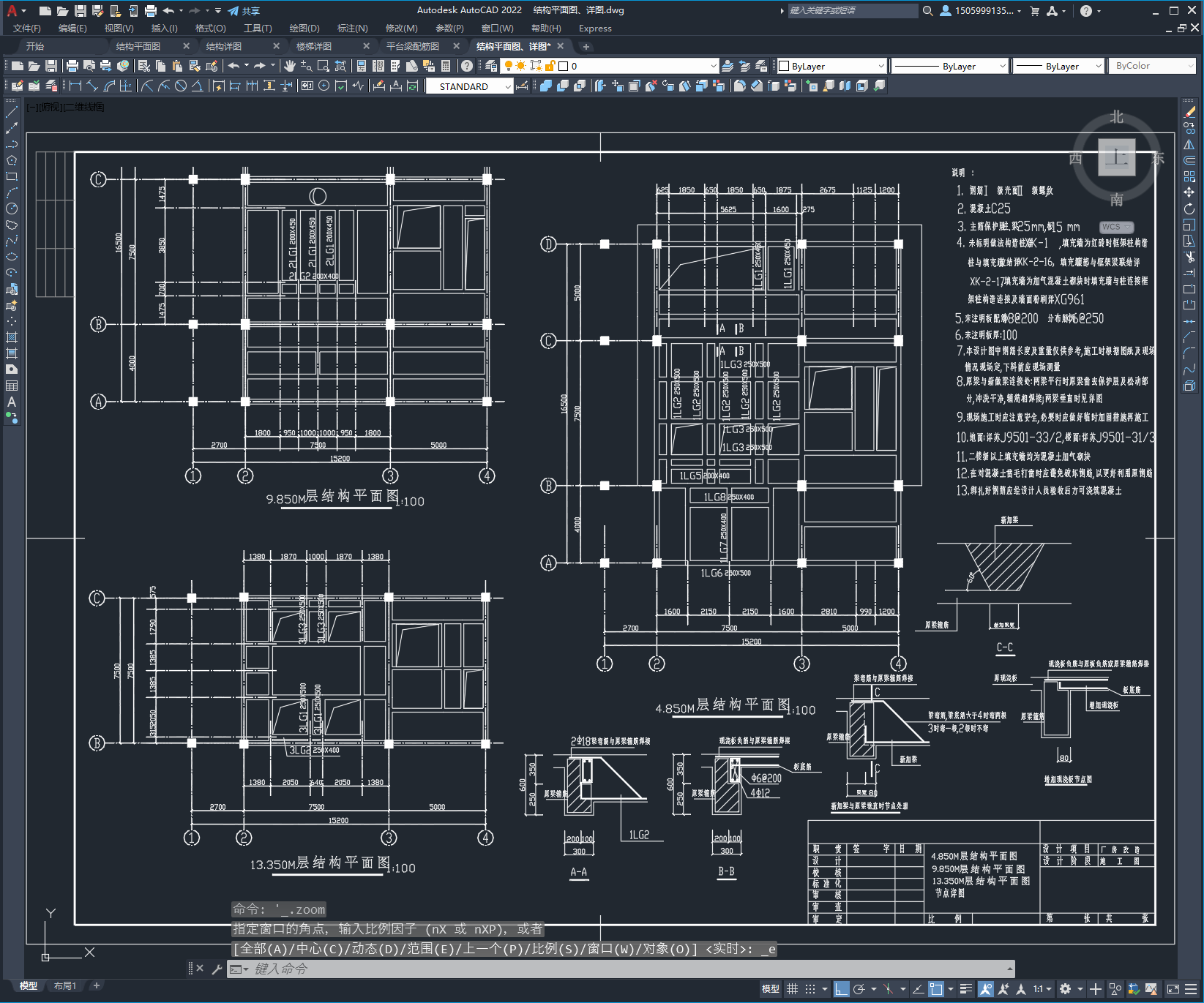Toggle object snap tracking in the status bar
The width and height of the screenshot is (1204, 1003).
(x=918, y=989)
